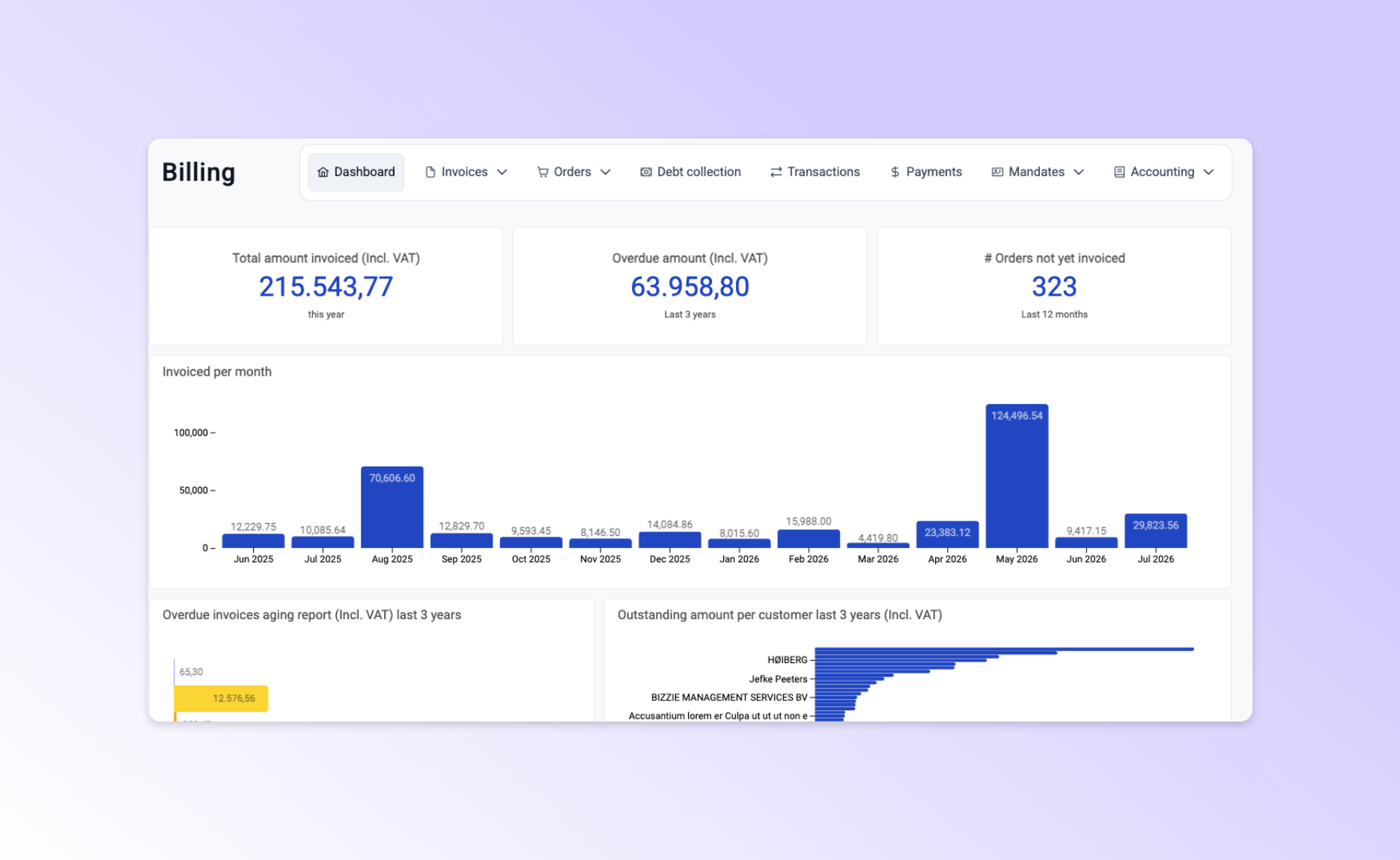This screenshot has width=1400, height=860.
Task: Click overdue amount value 63.958,80
Action: click(690, 287)
